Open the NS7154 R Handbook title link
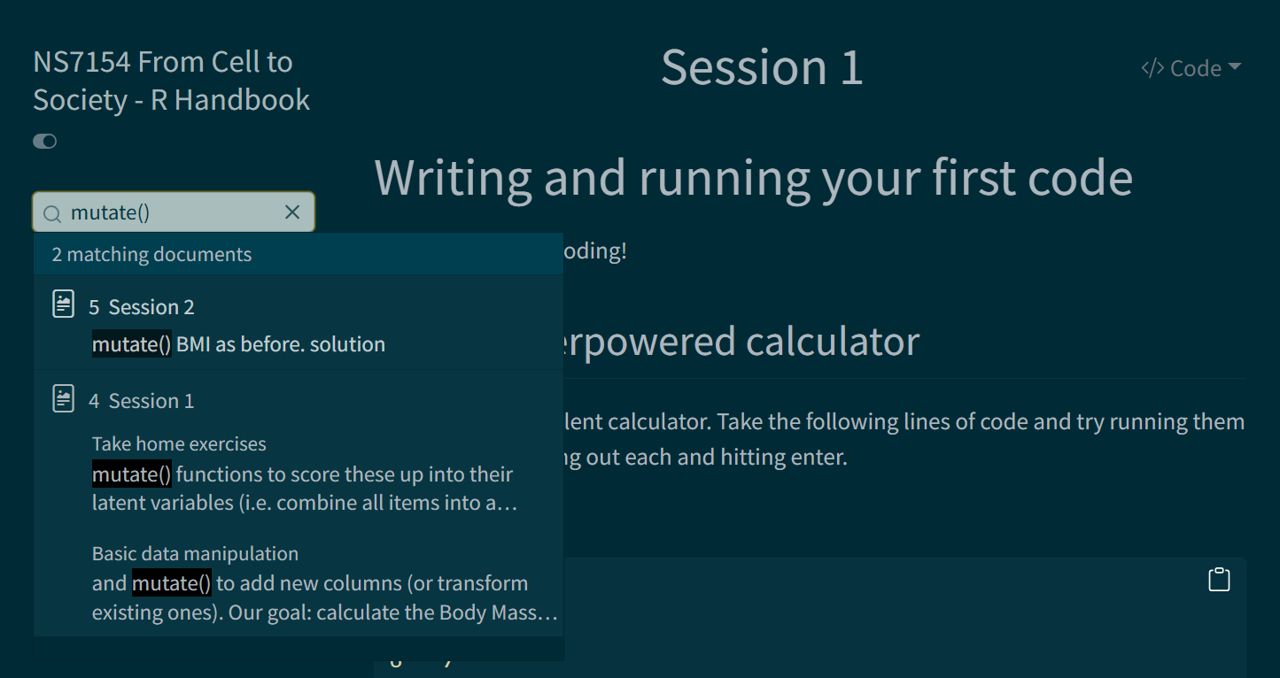Image resolution: width=1280 pixels, height=678 pixels. 171,81
